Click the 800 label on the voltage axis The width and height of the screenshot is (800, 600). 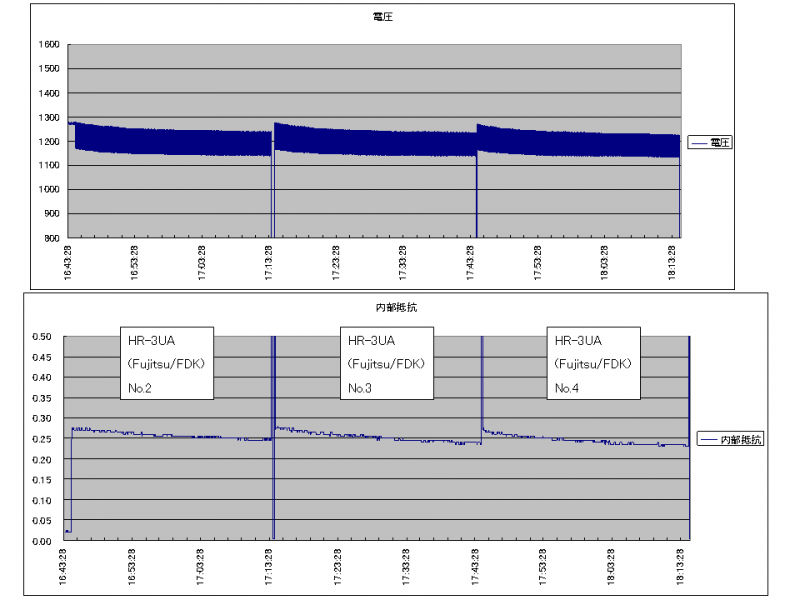pos(50,238)
